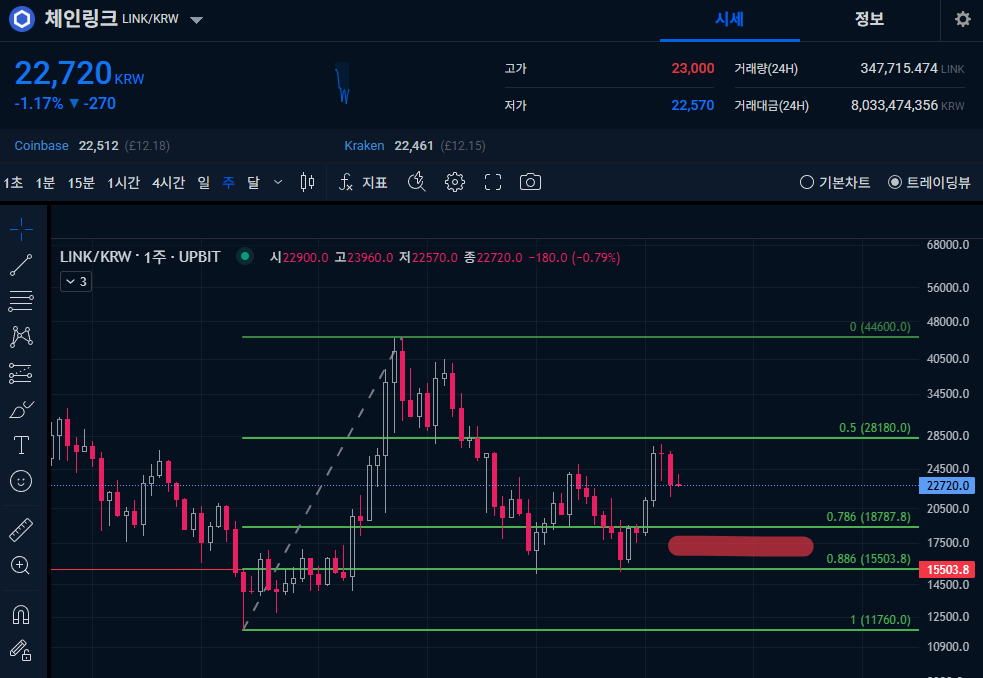Open the LINK/KRW market pair dropdown
Screen dimensions: 983x678
tap(196, 20)
